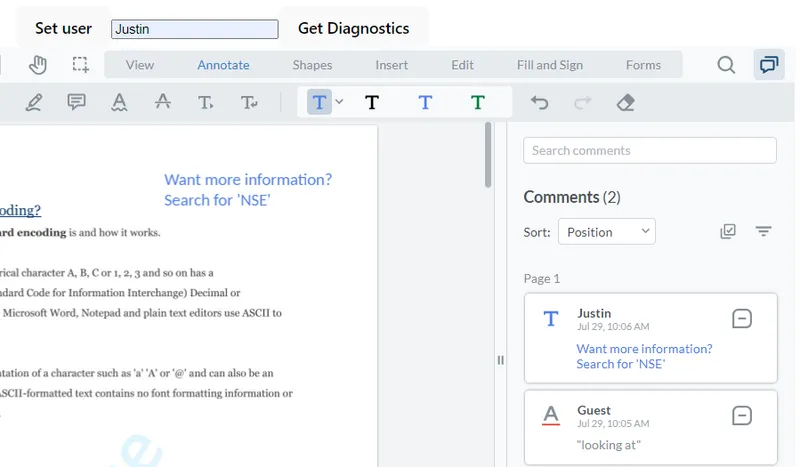This screenshot has width=800, height=467.
Task: Choose the insert text tool
Action: pyautogui.click(x=206, y=103)
